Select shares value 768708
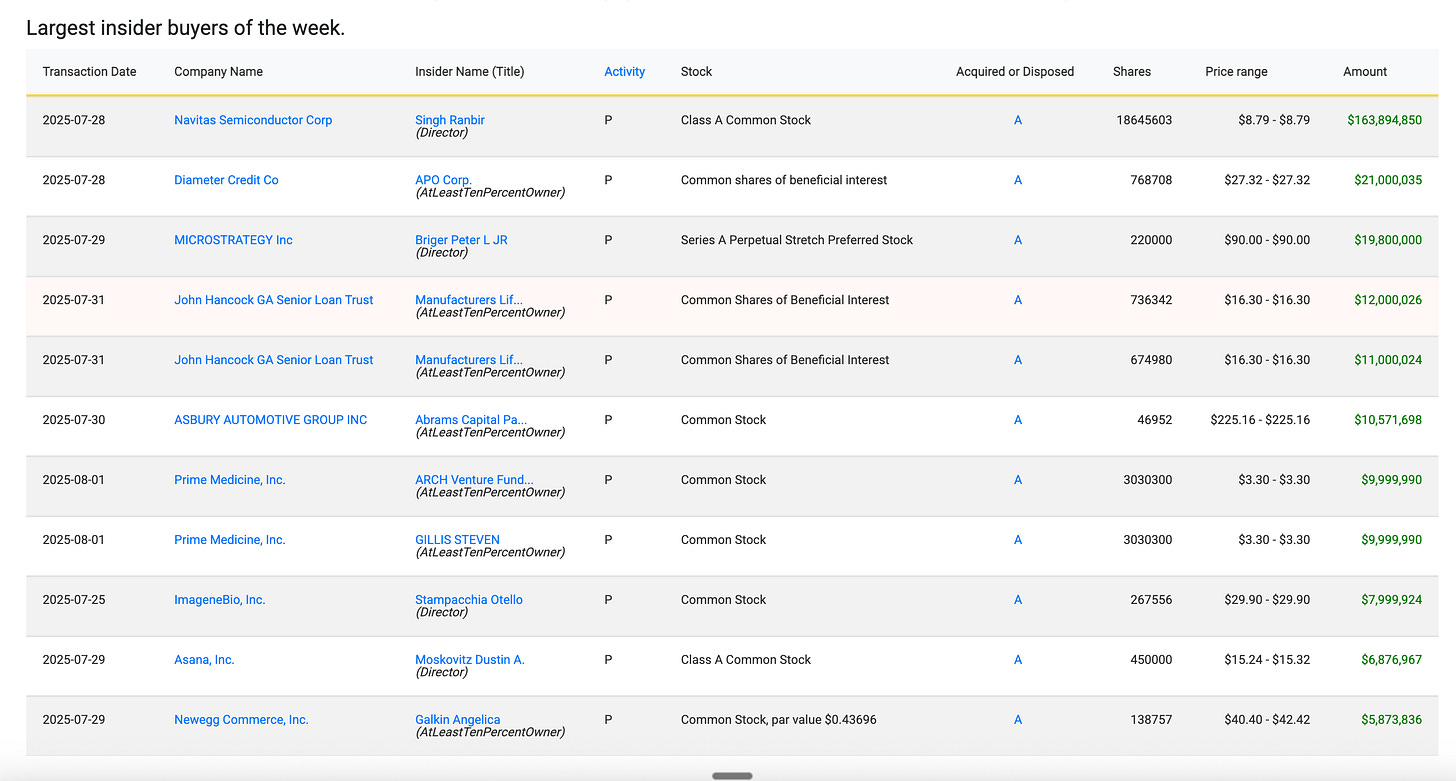This screenshot has width=1456, height=781. [1151, 180]
